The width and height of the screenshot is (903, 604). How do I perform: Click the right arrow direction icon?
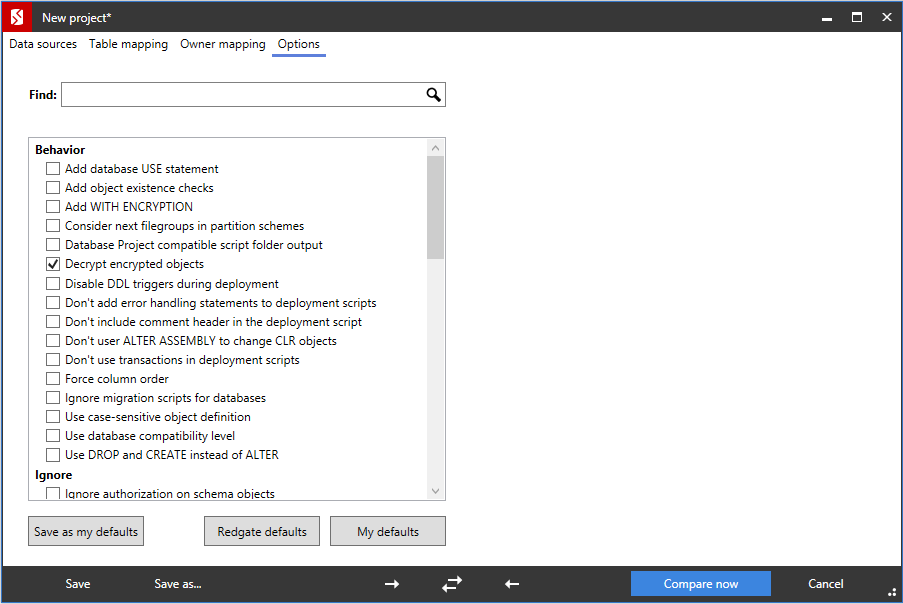pyautogui.click(x=392, y=584)
